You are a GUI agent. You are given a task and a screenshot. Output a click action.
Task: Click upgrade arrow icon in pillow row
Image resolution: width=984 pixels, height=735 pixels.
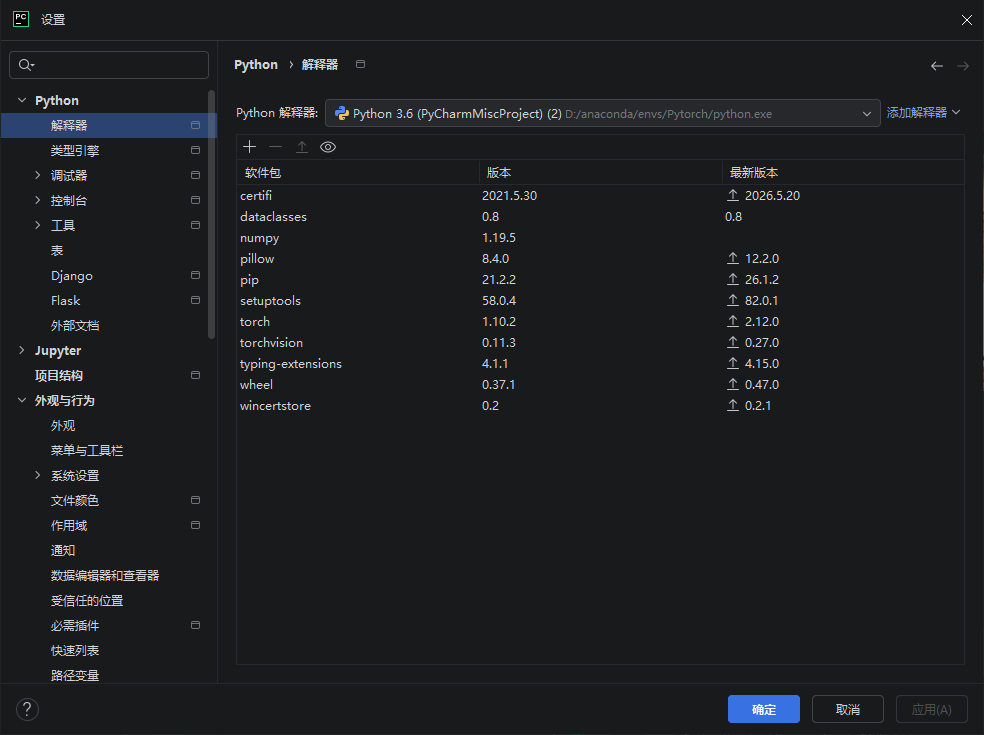click(x=732, y=258)
